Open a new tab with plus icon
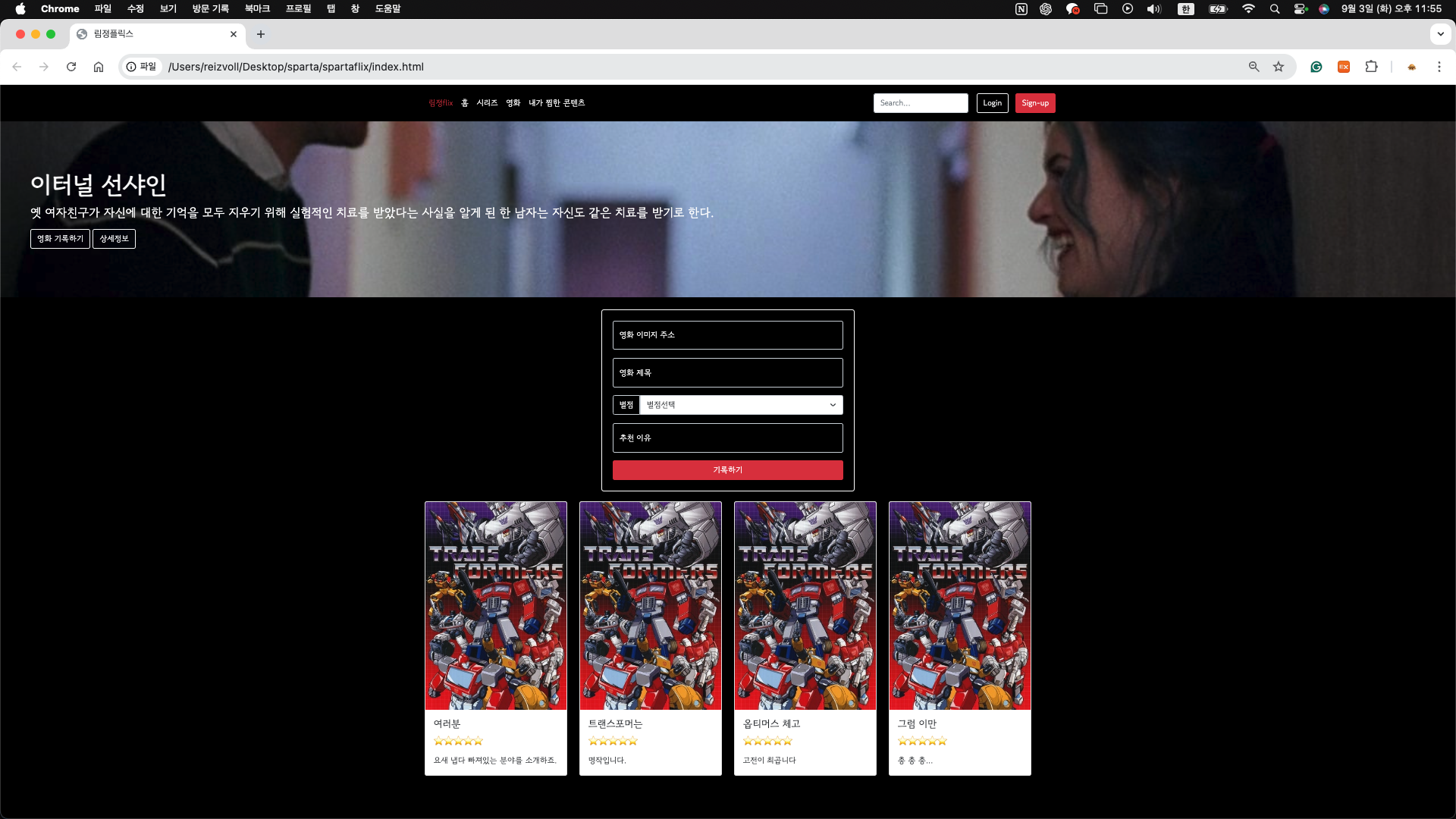1456x819 pixels. [261, 34]
